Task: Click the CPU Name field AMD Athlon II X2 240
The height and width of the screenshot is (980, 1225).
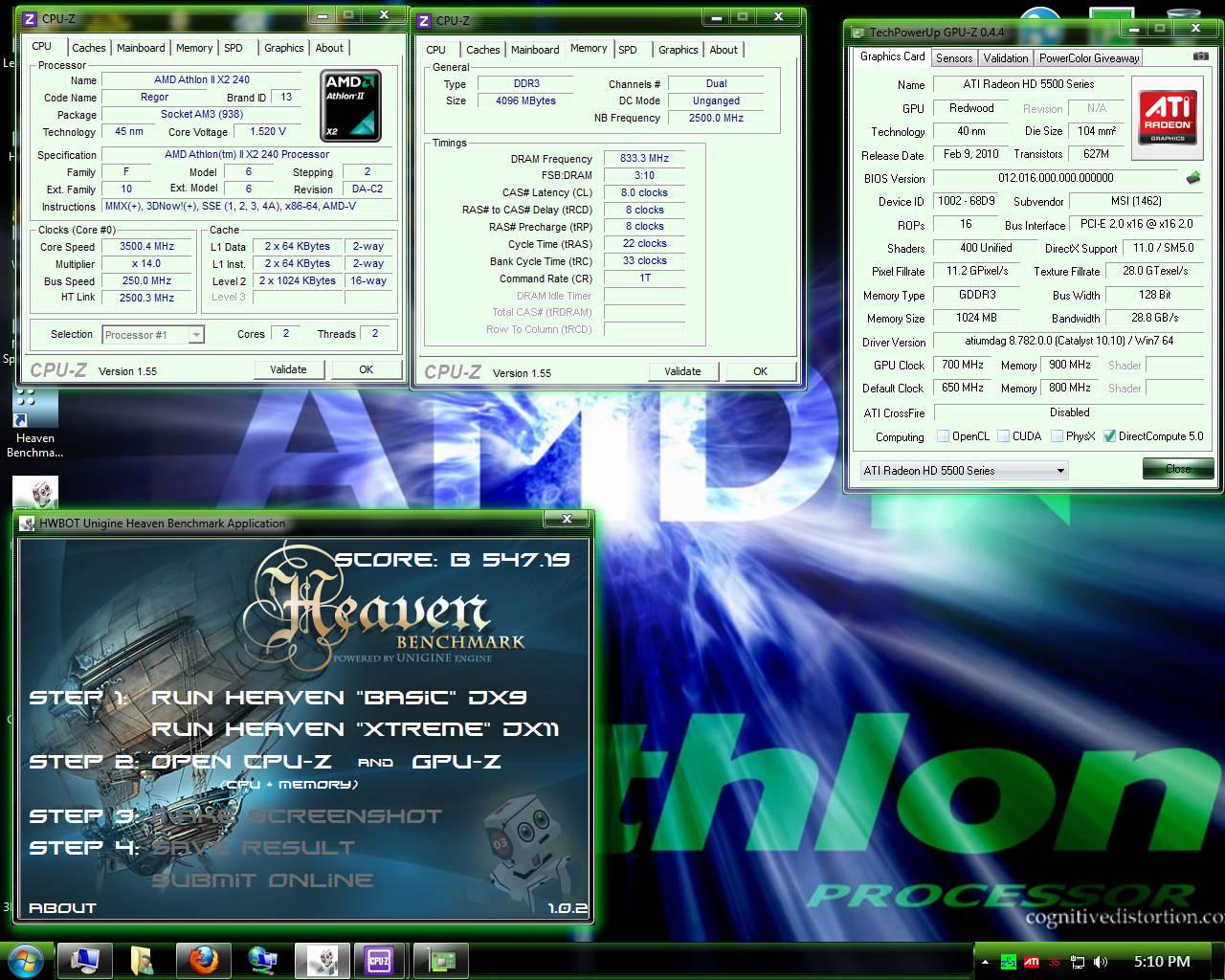Action: [202, 80]
